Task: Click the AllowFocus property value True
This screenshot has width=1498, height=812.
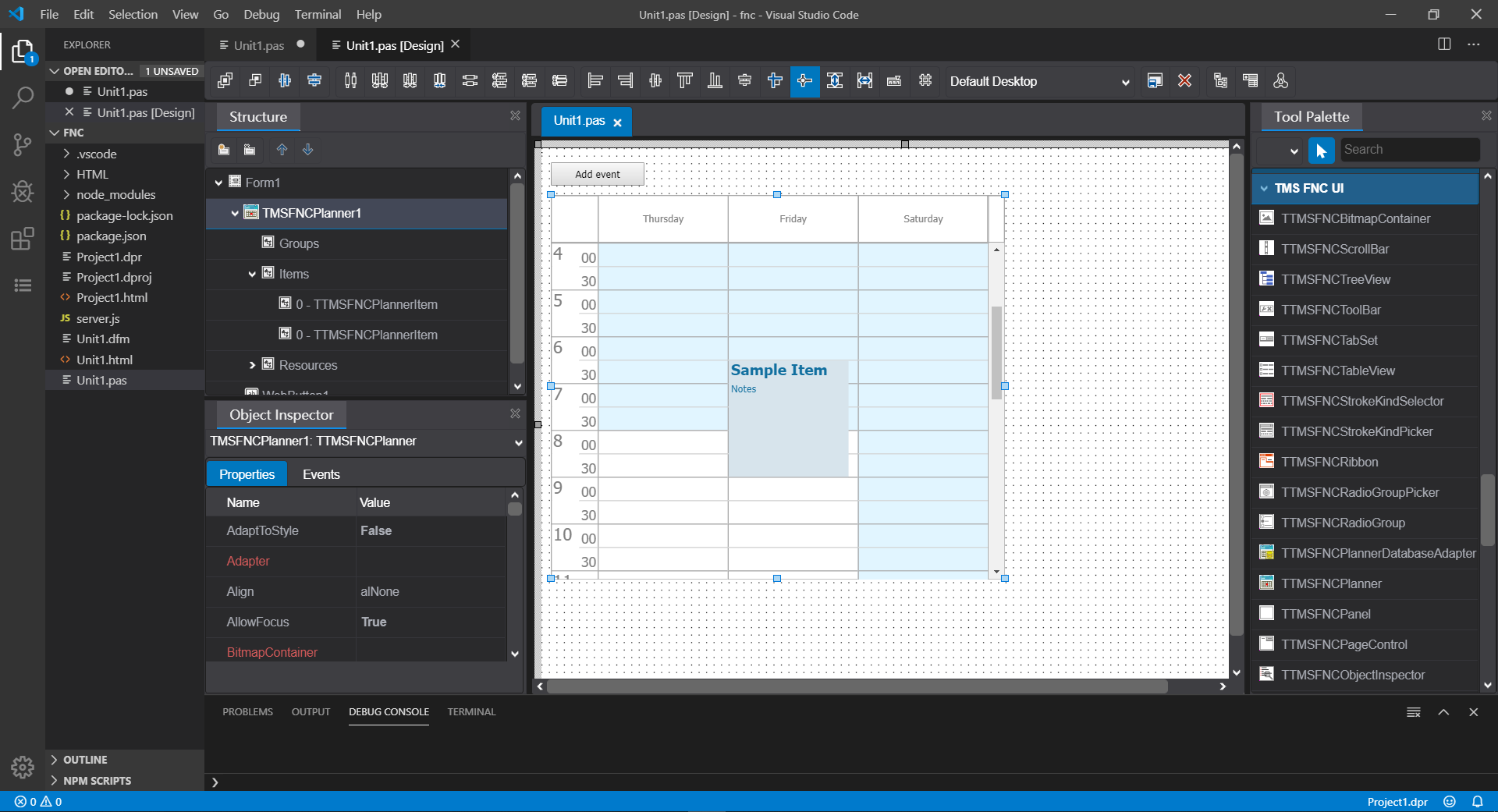Action: [x=374, y=622]
